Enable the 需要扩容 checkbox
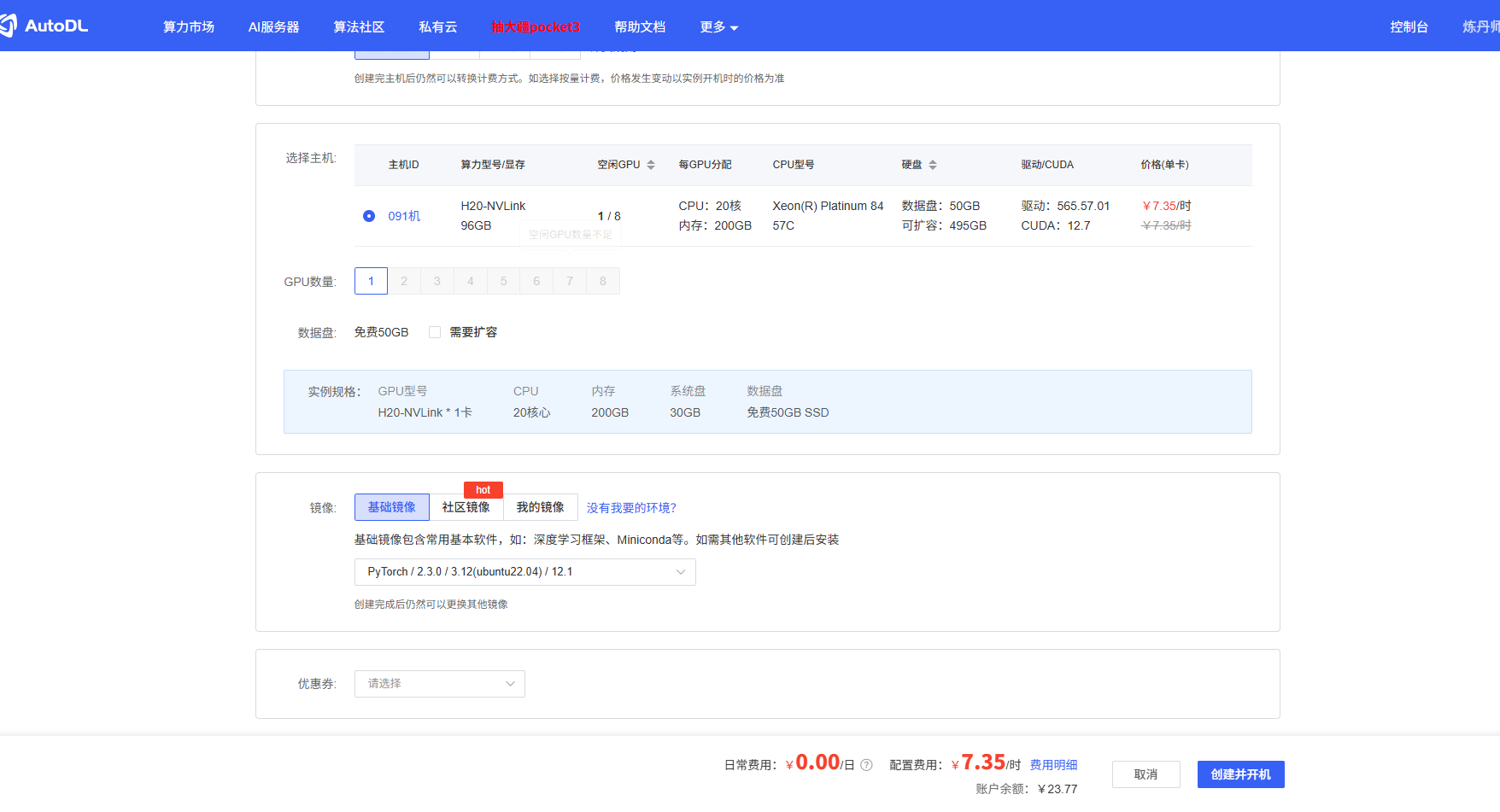This screenshot has height=812, width=1500. [435, 332]
